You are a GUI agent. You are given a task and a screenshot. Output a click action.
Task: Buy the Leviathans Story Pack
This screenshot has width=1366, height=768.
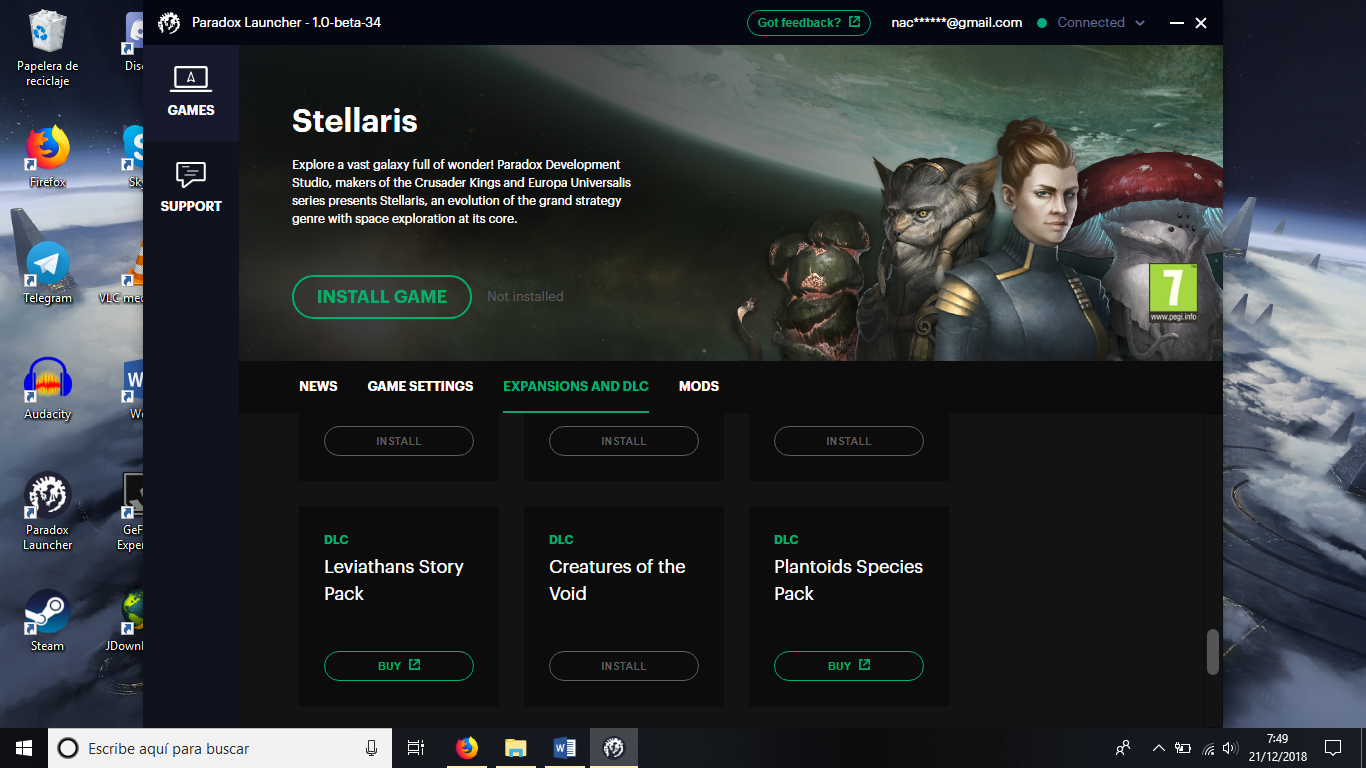tap(398, 665)
